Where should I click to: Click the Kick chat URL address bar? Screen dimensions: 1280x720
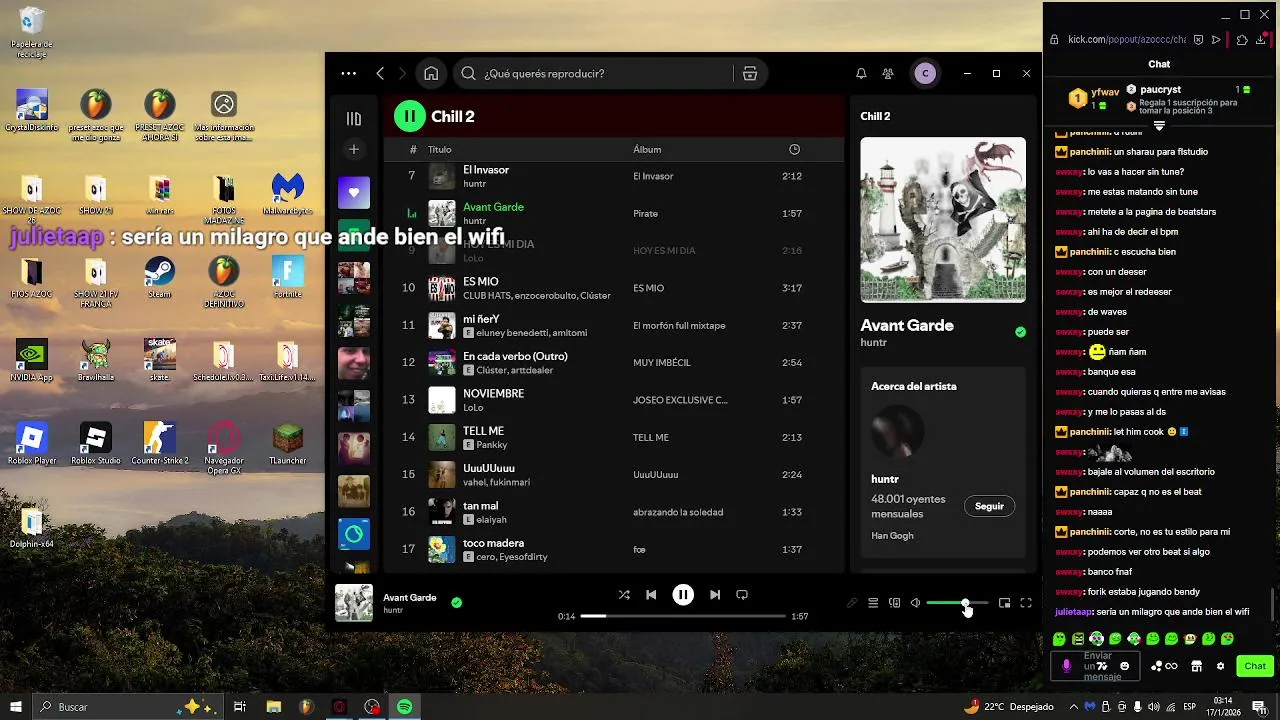[1127, 40]
